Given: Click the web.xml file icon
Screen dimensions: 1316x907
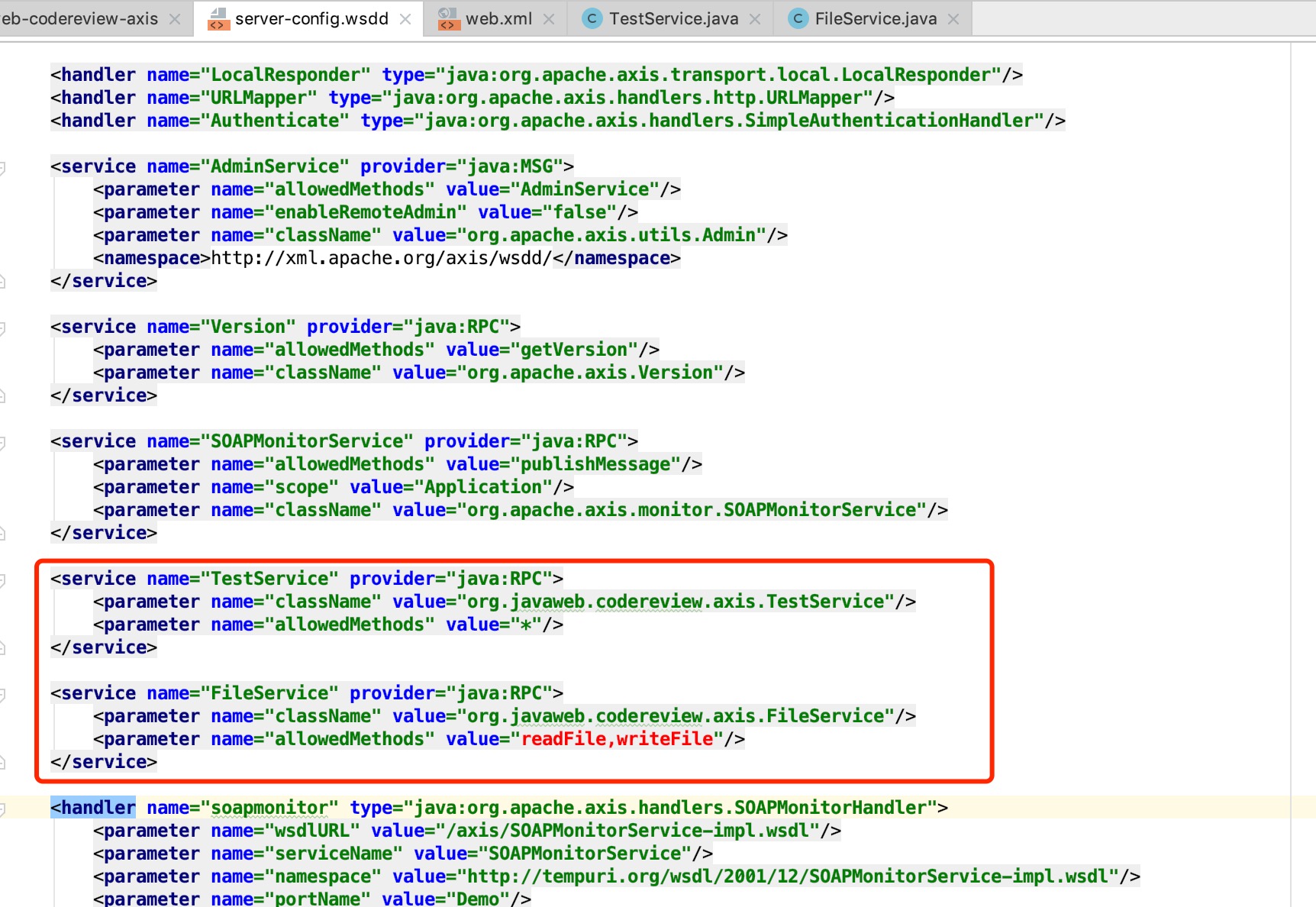Looking at the screenshot, I should click(448, 19).
